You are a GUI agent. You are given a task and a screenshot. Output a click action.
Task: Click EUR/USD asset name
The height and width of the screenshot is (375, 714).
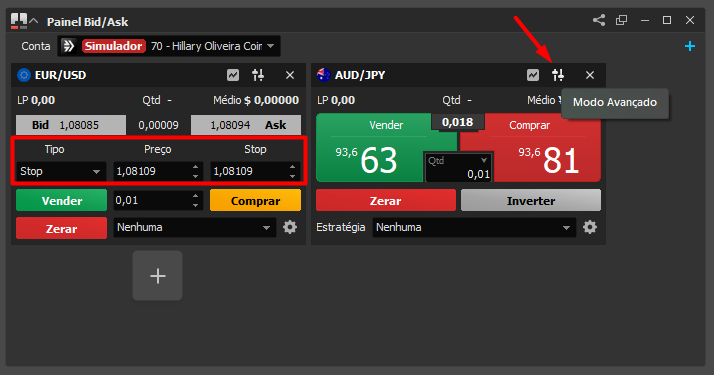[x=61, y=75]
